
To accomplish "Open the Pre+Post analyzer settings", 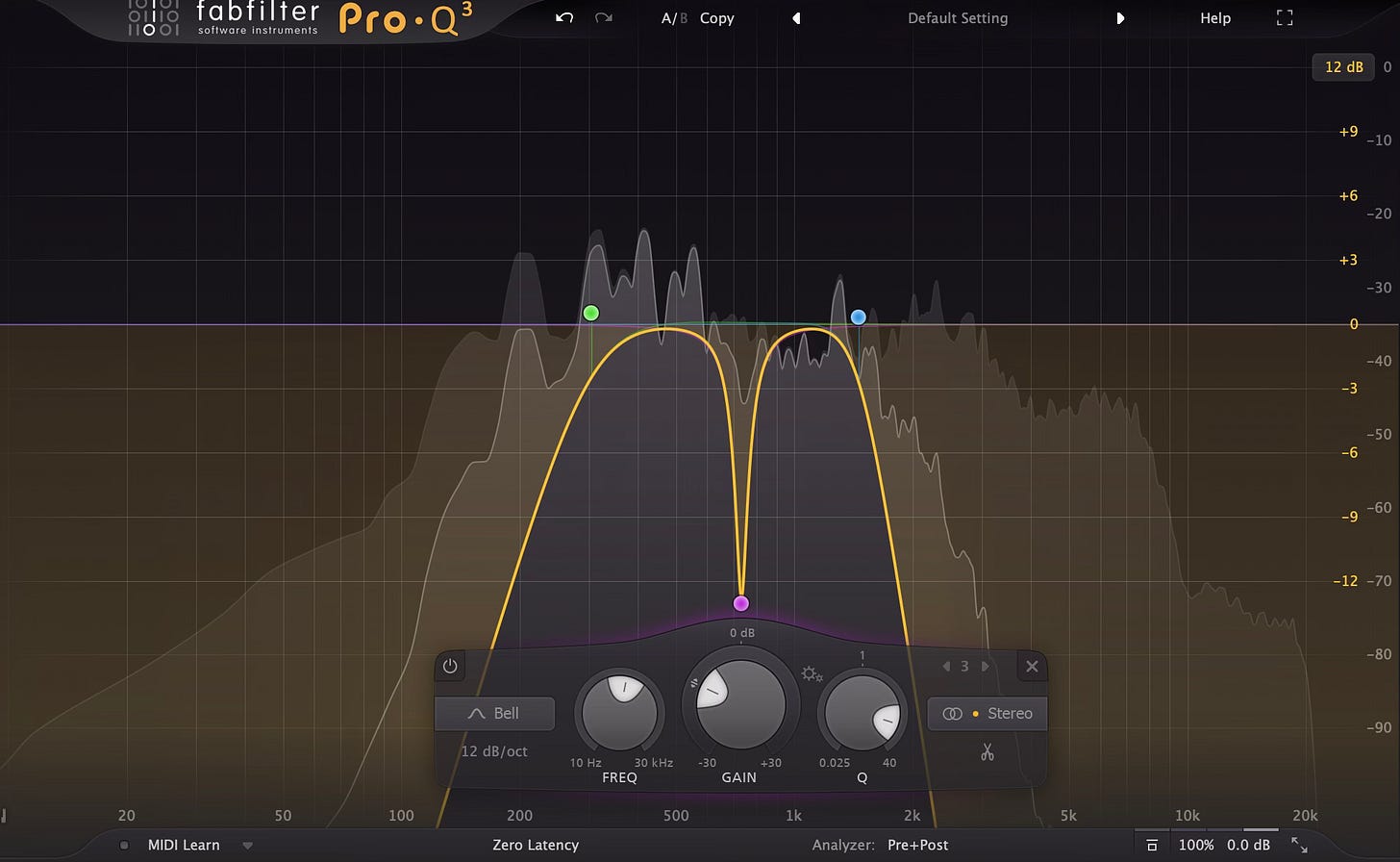I will tap(917, 845).
